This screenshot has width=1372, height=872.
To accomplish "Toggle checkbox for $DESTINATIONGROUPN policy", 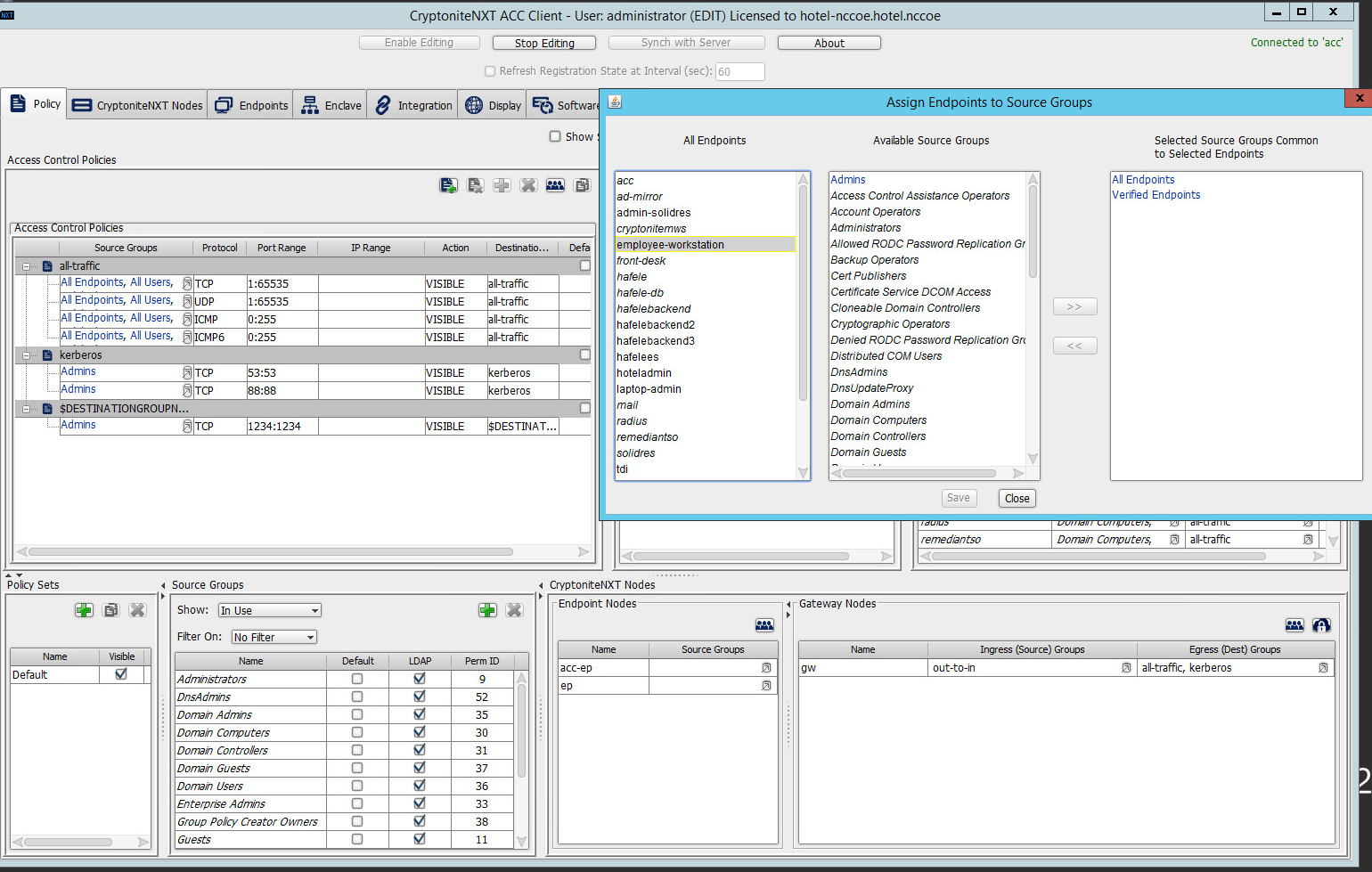I will [585, 408].
